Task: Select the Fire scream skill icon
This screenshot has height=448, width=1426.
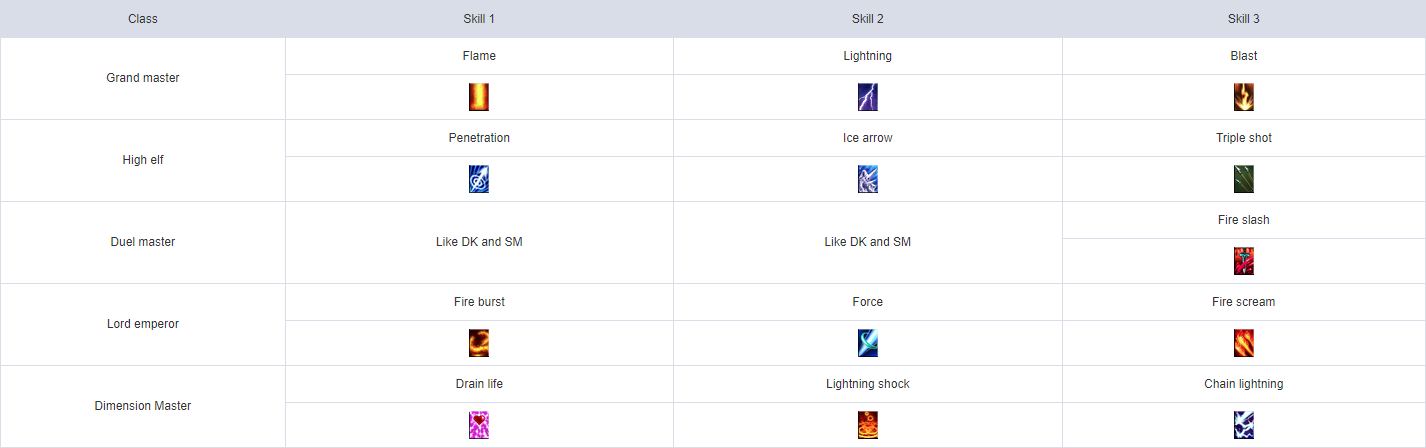Action: point(1244,343)
